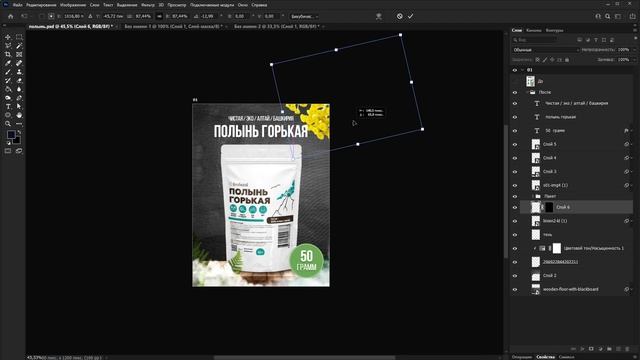Viewport: 640px width, 360px height.
Task: Select the Eyedropper tool
Action: click(x=8, y=63)
